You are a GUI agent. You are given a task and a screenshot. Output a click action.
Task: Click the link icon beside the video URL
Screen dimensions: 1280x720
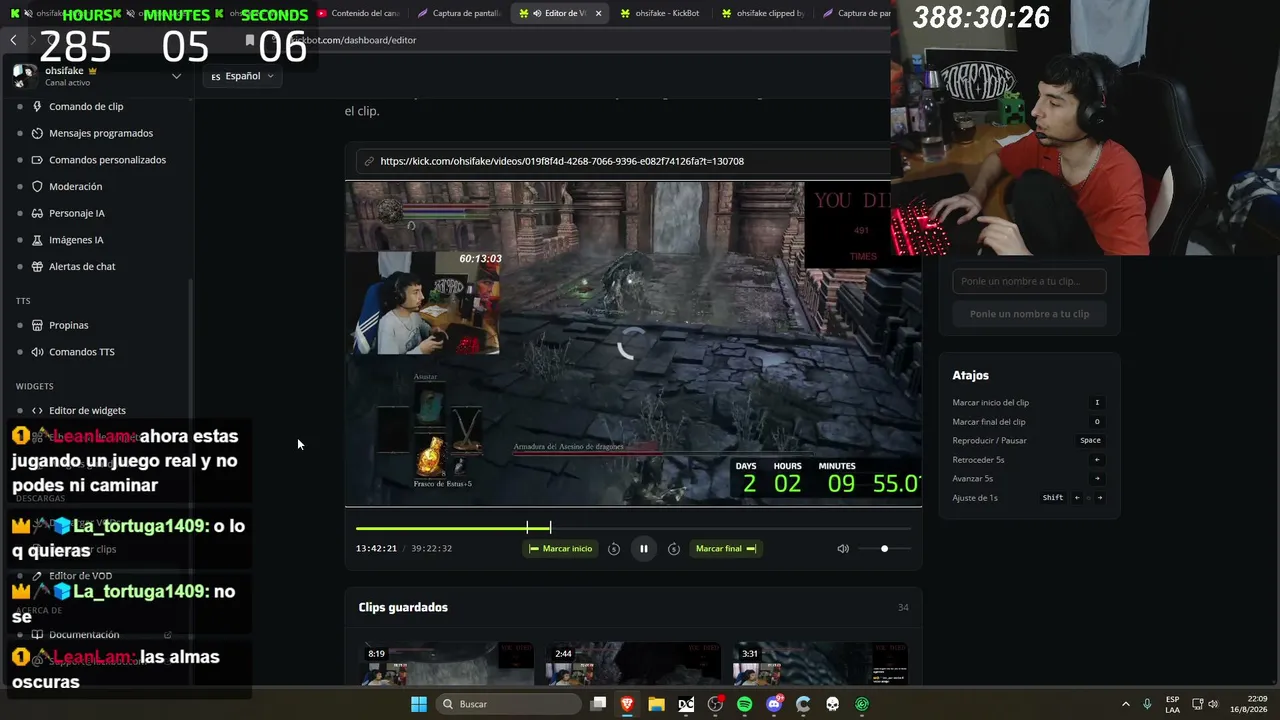pos(369,161)
